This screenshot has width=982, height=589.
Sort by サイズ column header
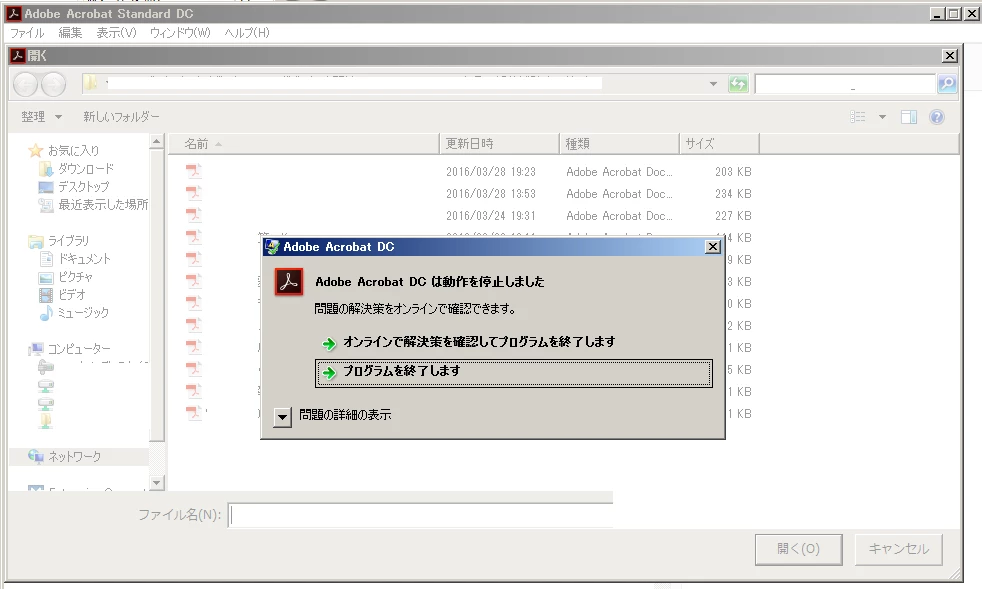pos(720,144)
